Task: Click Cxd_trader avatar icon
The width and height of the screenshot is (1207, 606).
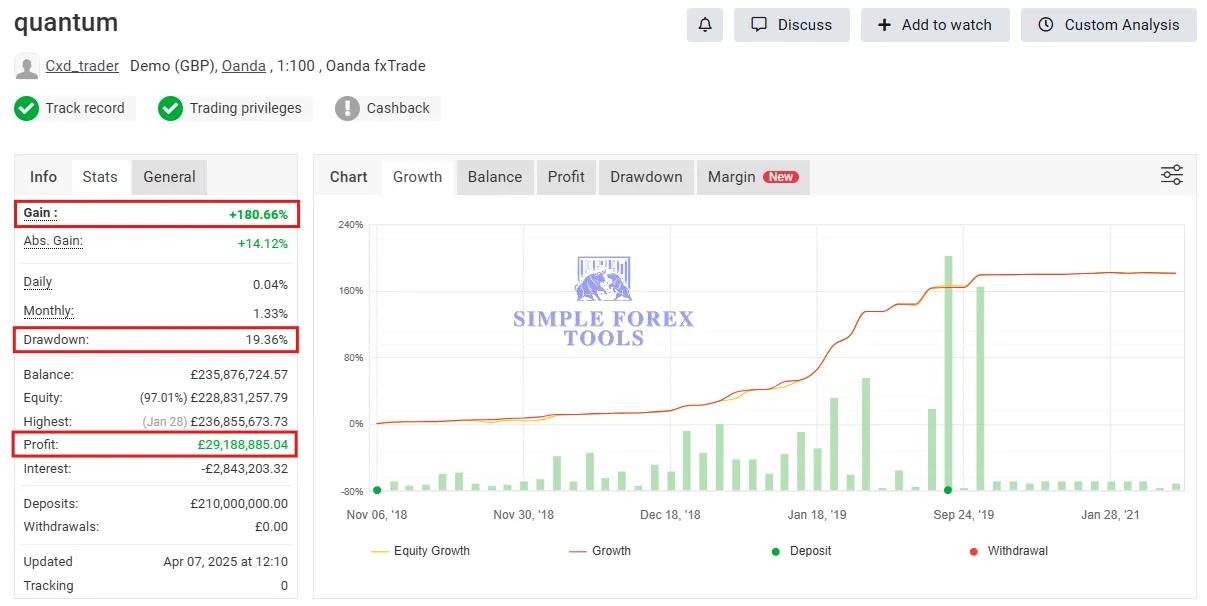Action: (27, 66)
